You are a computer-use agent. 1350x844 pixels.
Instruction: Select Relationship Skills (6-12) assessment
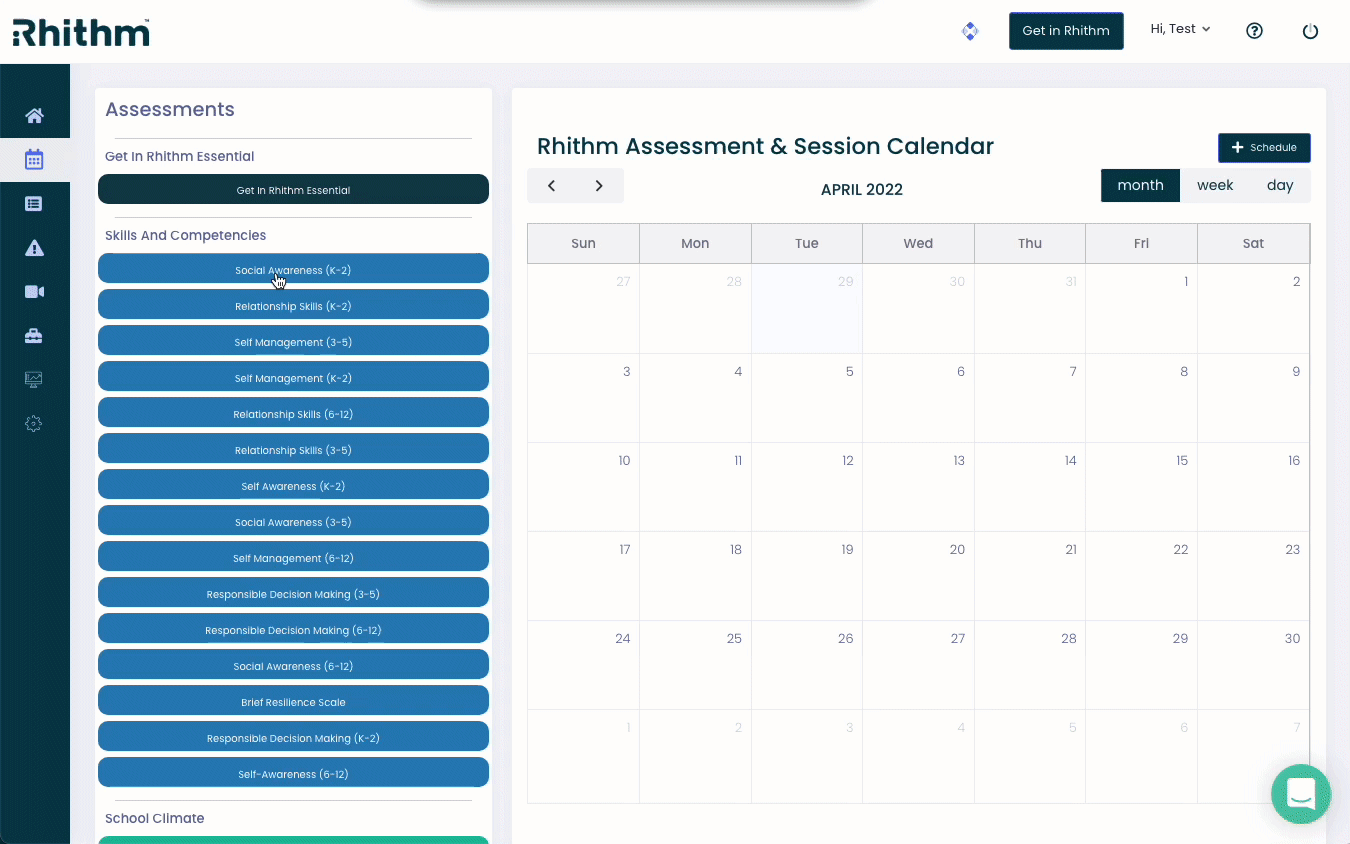(293, 413)
